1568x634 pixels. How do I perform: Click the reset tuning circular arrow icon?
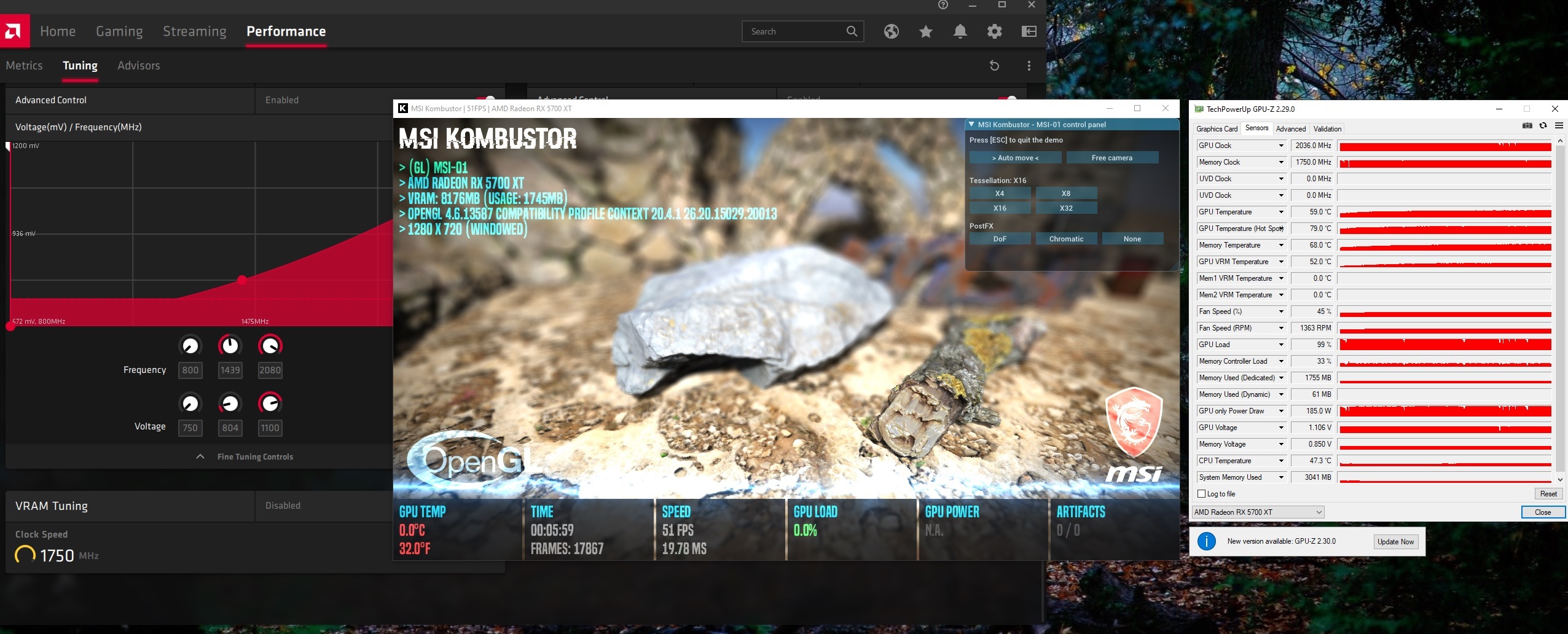(995, 66)
